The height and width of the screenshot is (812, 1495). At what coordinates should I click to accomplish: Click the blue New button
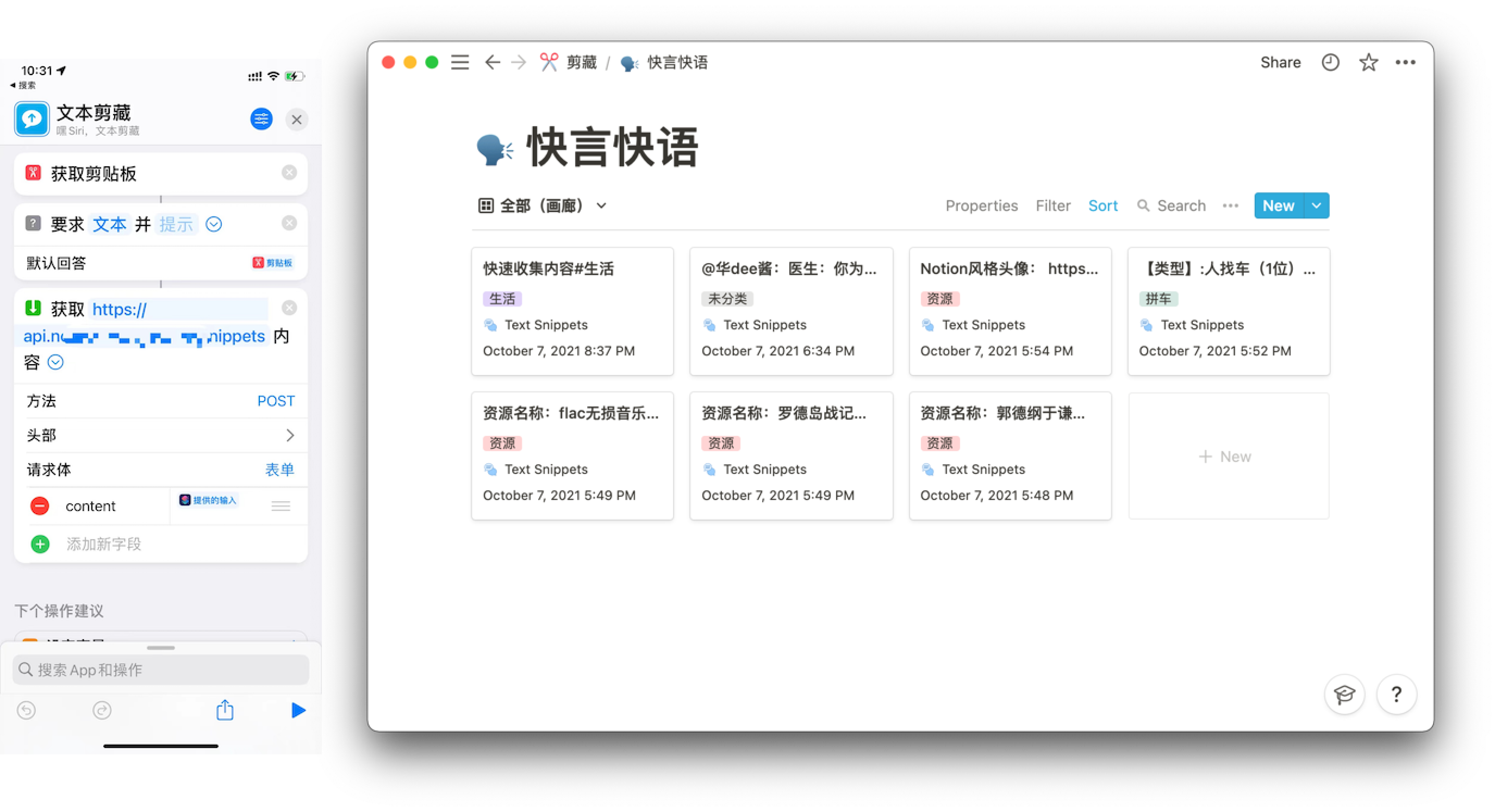pos(1278,205)
